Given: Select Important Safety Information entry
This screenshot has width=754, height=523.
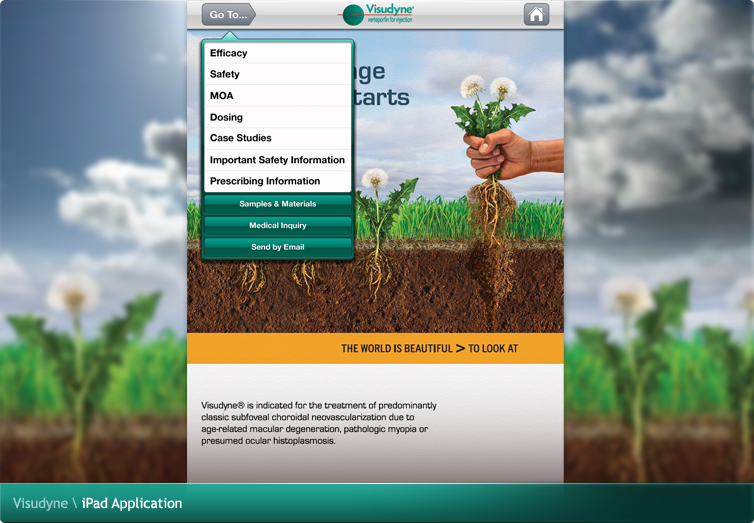Looking at the screenshot, I should point(277,160).
